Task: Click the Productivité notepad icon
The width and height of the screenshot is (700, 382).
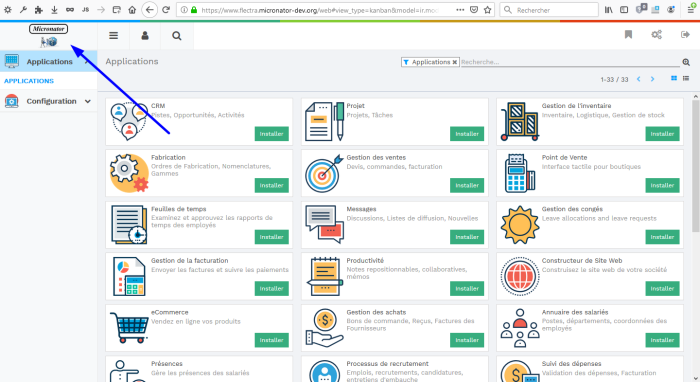Action: 325,276
